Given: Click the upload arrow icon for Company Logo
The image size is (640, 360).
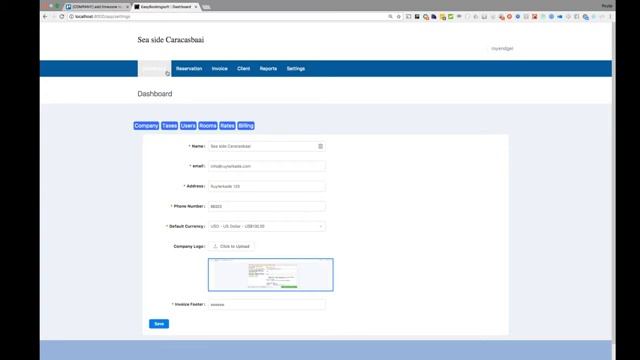Looking at the screenshot, I should (215, 246).
